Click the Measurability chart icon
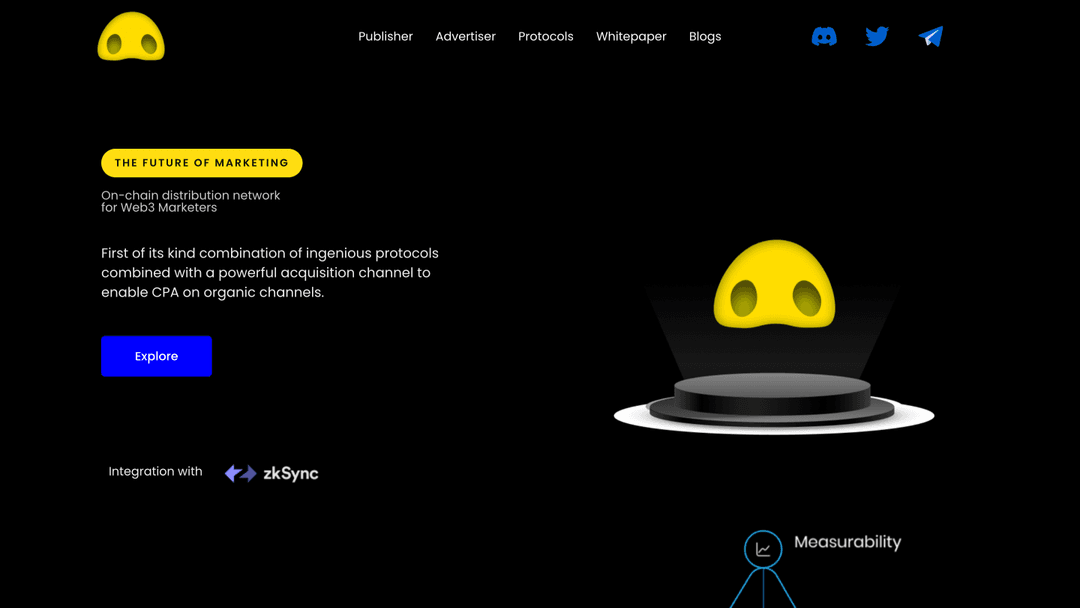Viewport: 1080px width, 608px height. click(x=763, y=549)
